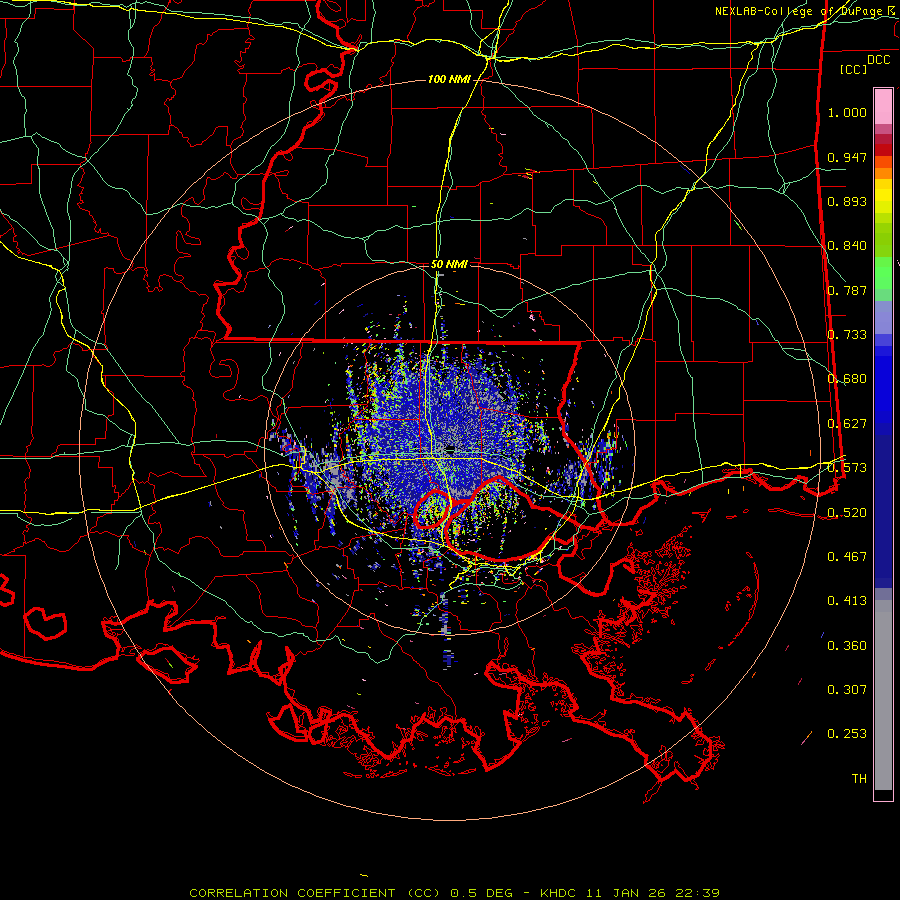The image size is (900, 900).
Task: Pick the pink swatch atop the color bar
Action: pos(883,106)
